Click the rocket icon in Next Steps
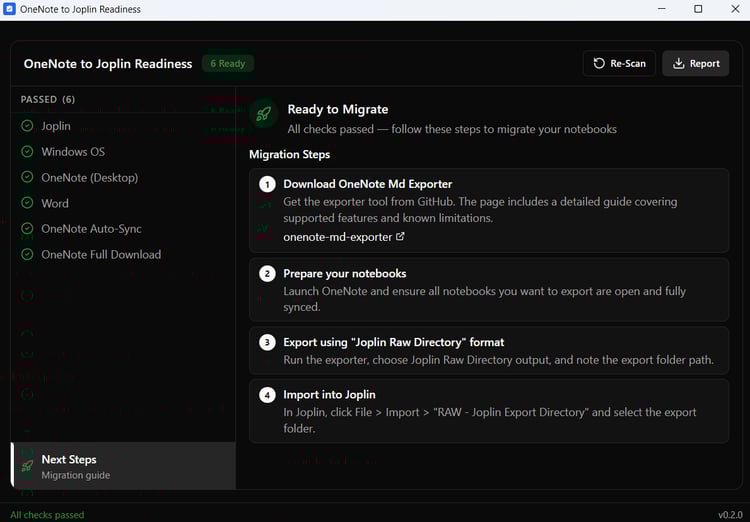 coord(27,466)
